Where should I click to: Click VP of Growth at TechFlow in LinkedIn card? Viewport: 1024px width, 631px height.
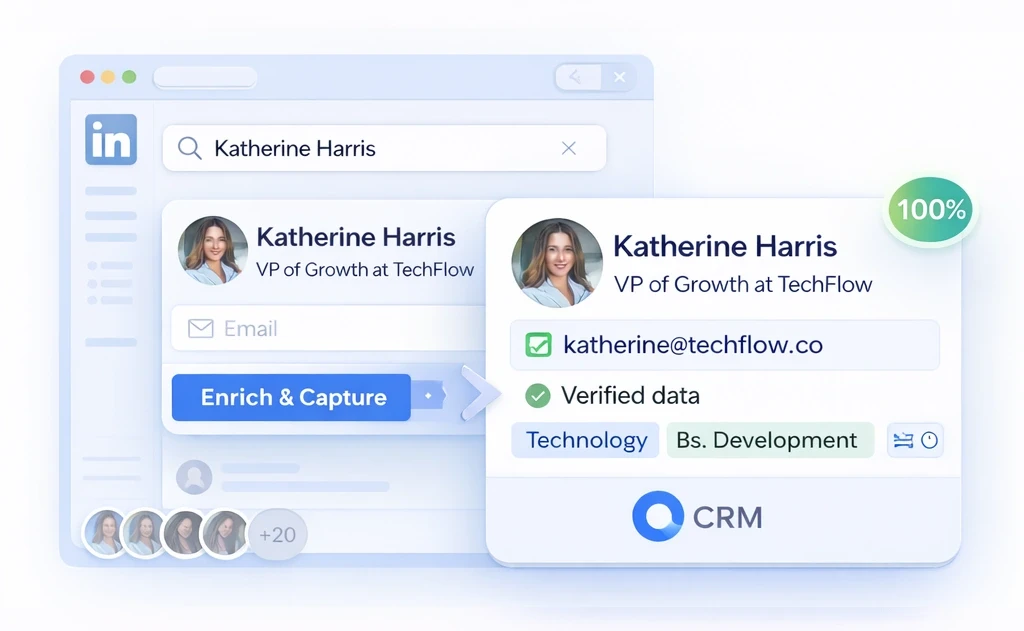pyautogui.click(x=365, y=269)
